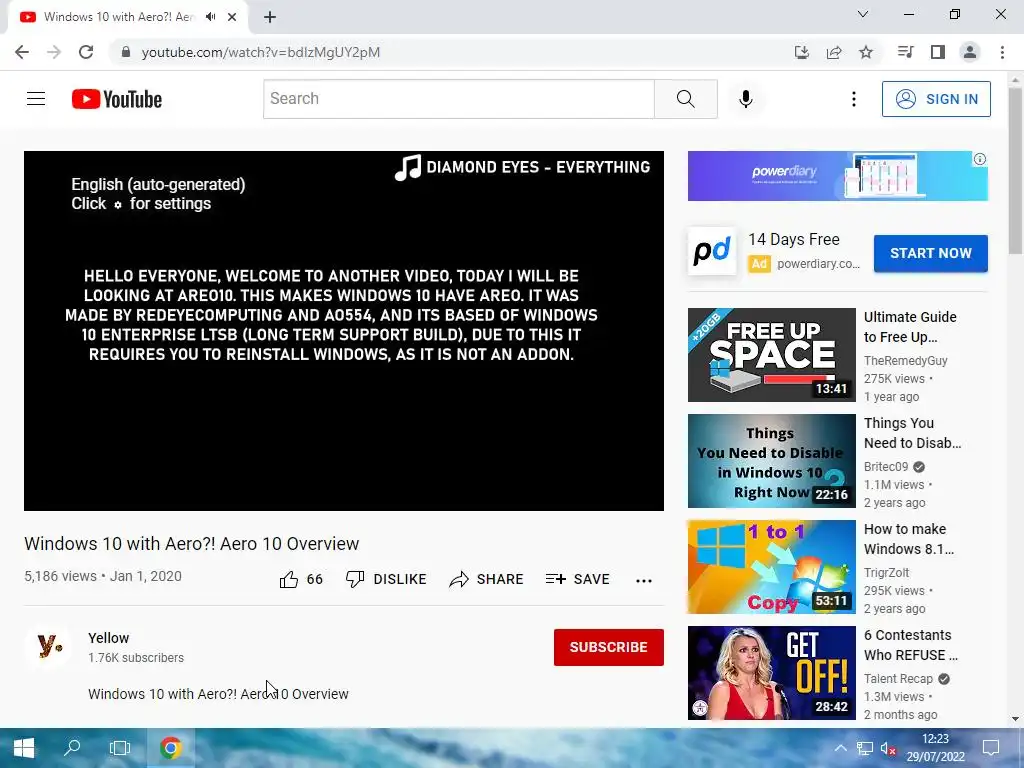Open the muted volume tray icon
The width and height of the screenshot is (1024, 768).
[x=888, y=748]
